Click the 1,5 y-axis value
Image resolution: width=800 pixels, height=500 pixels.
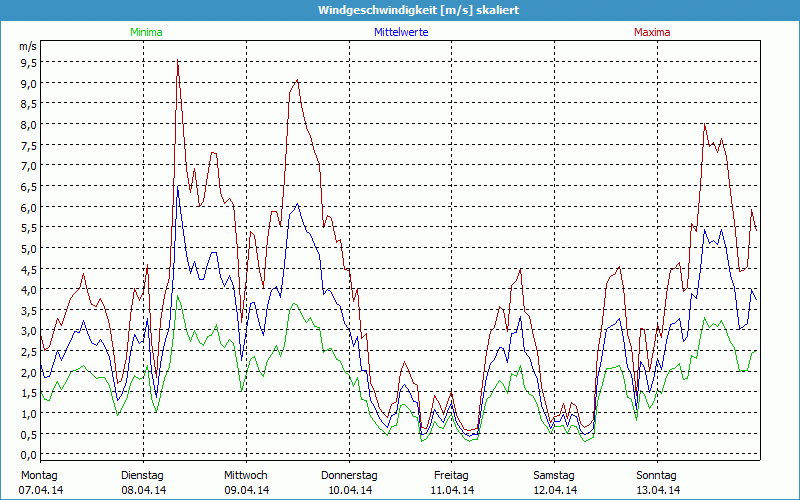coord(28,393)
